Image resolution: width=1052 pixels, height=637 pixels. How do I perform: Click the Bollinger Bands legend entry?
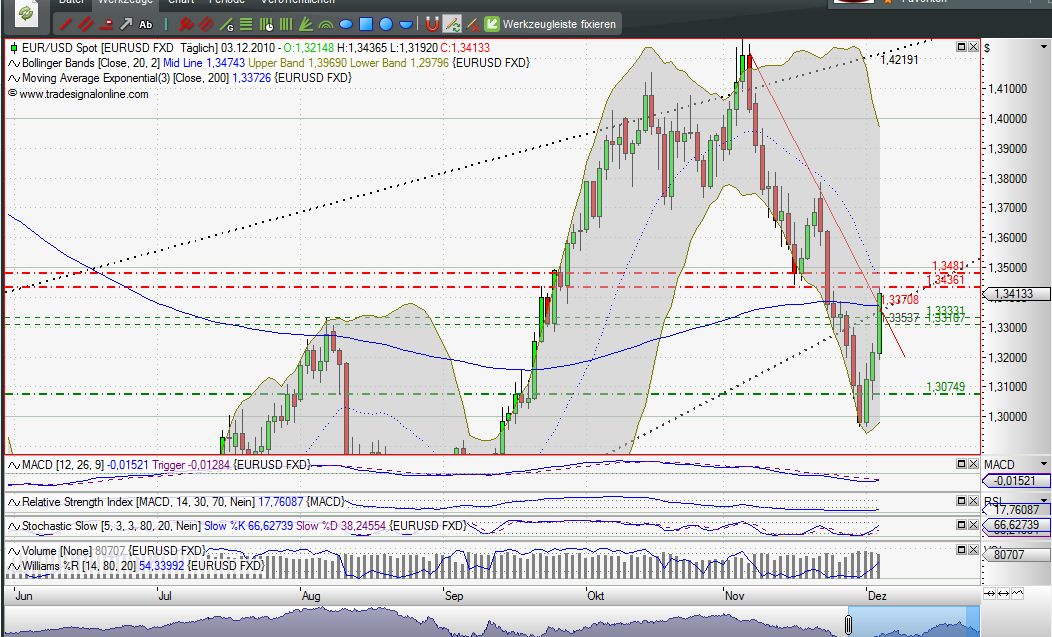(268, 62)
